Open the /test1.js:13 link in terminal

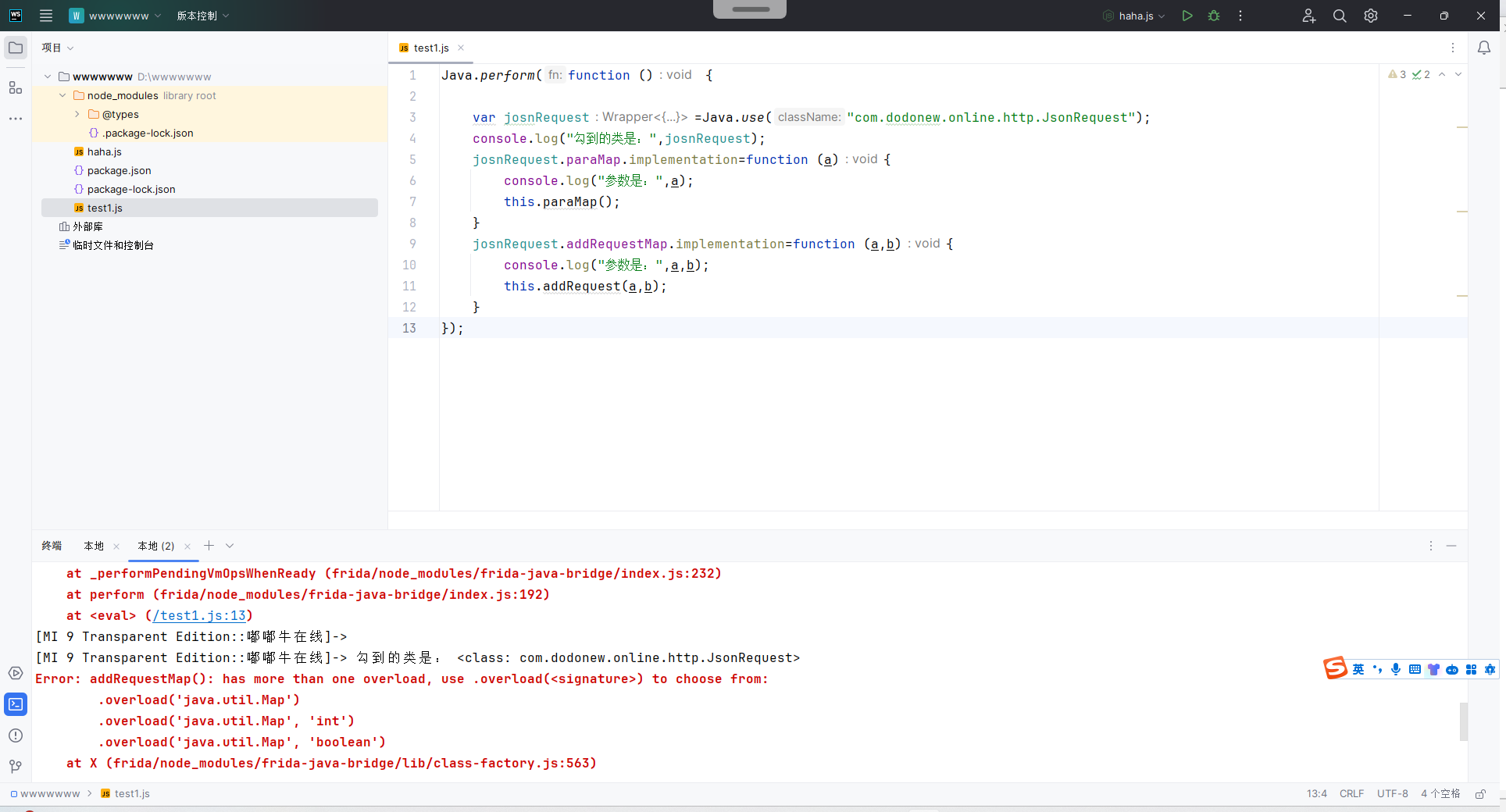tap(199, 615)
